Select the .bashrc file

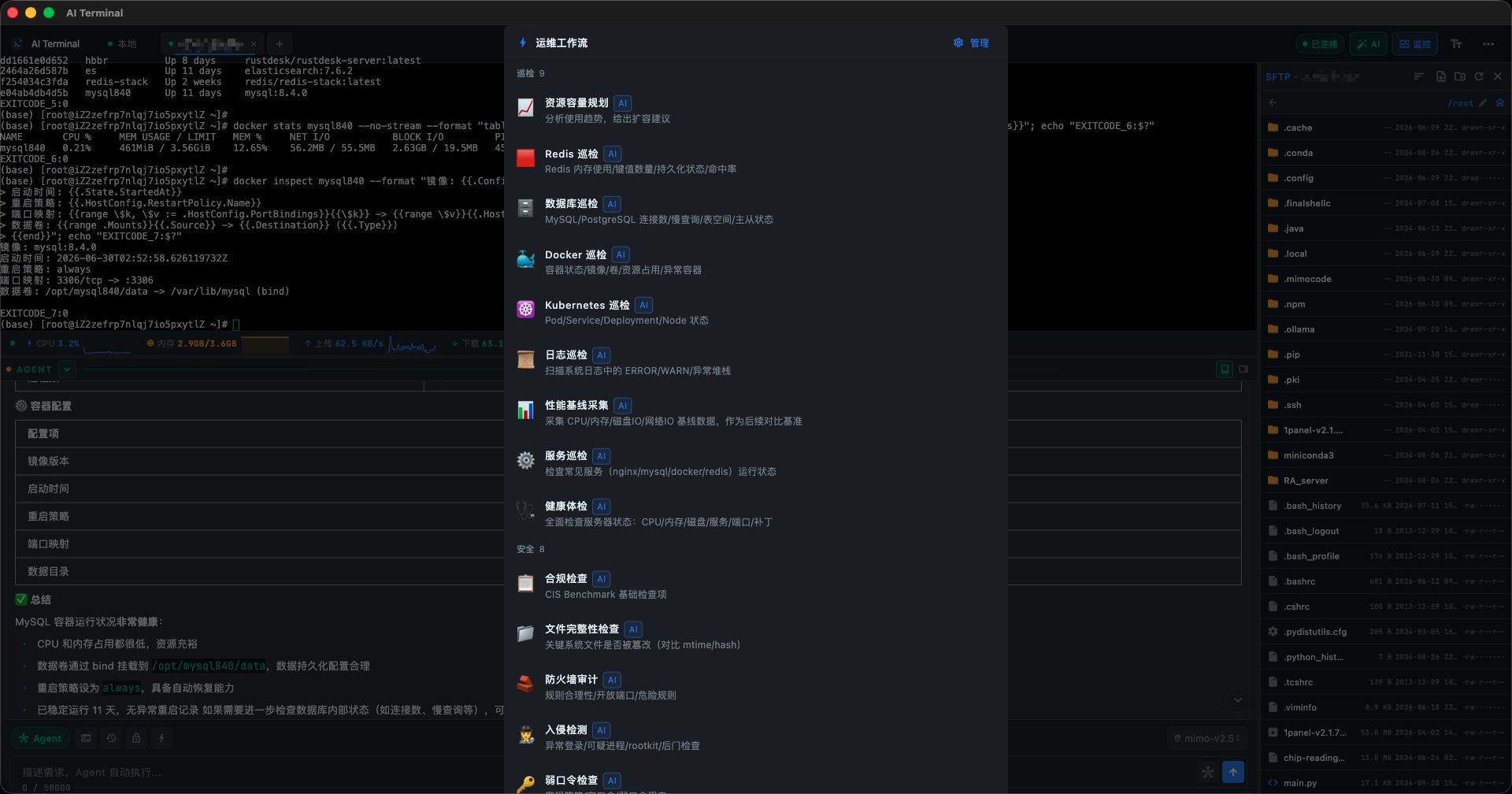pos(1385,581)
